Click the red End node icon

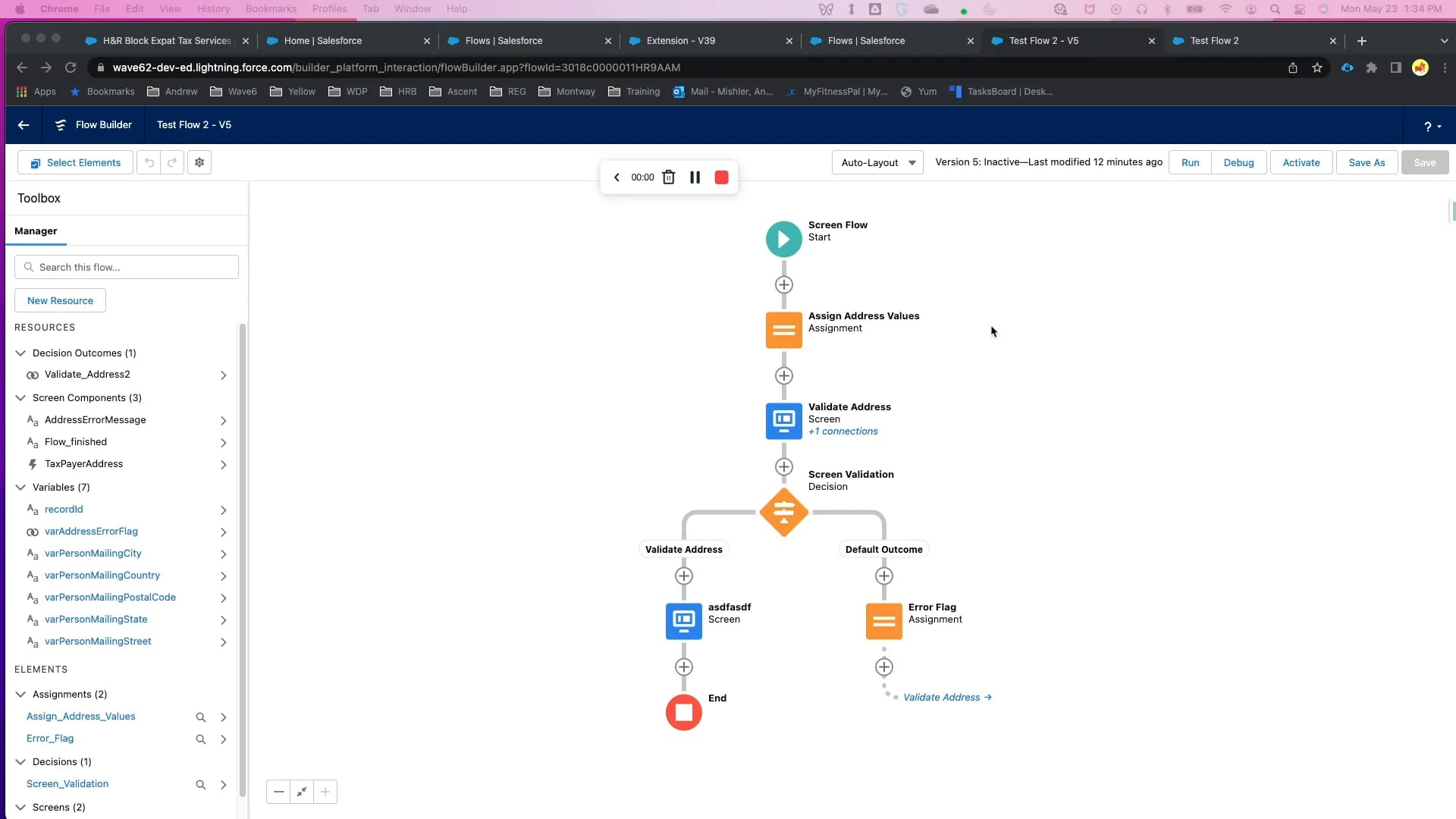pyautogui.click(x=683, y=713)
